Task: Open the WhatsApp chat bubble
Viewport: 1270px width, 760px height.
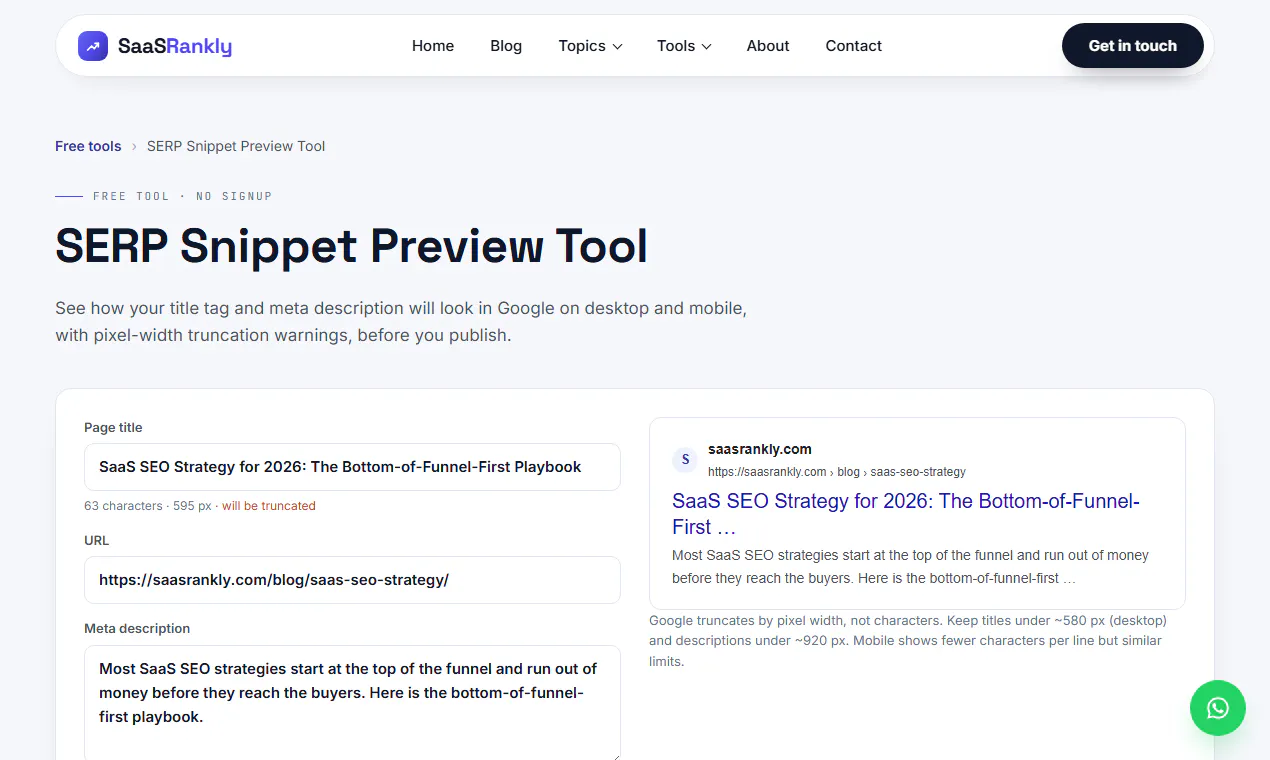Action: pos(1217,708)
